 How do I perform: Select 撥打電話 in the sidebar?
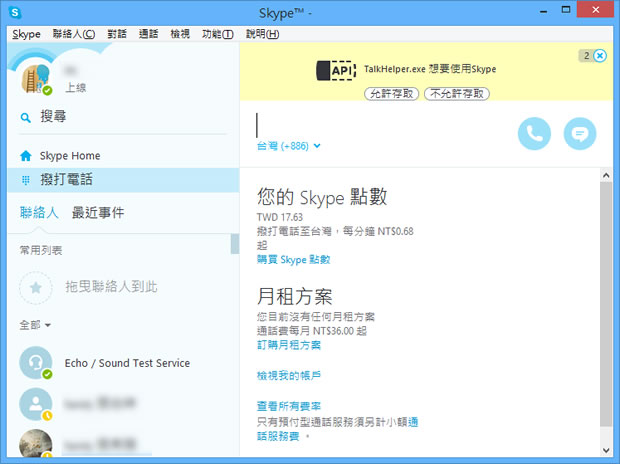(x=123, y=180)
